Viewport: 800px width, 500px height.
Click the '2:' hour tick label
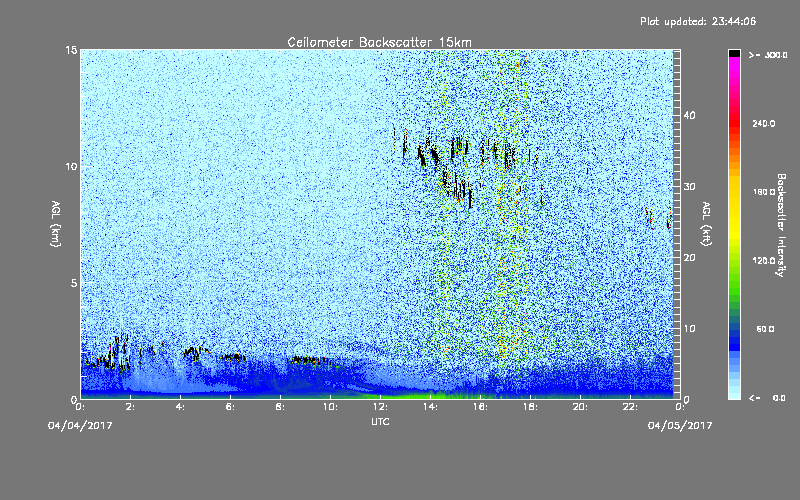pos(131,407)
